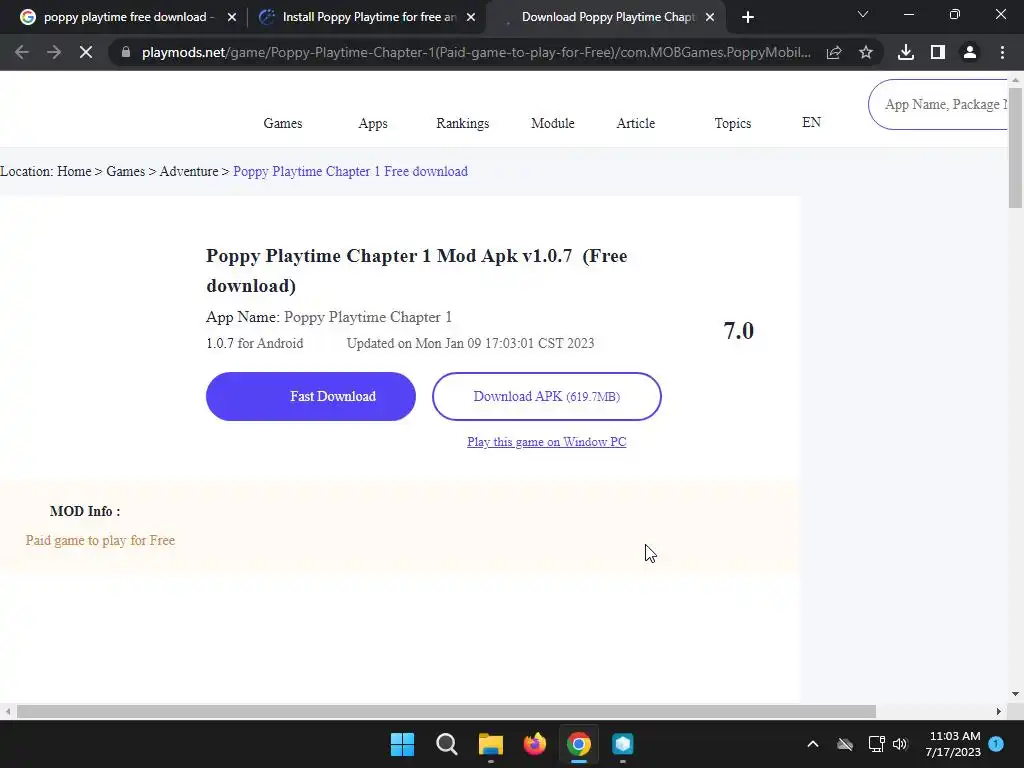
Task: Follow 'Play this game on Window PC' link
Action: point(547,442)
